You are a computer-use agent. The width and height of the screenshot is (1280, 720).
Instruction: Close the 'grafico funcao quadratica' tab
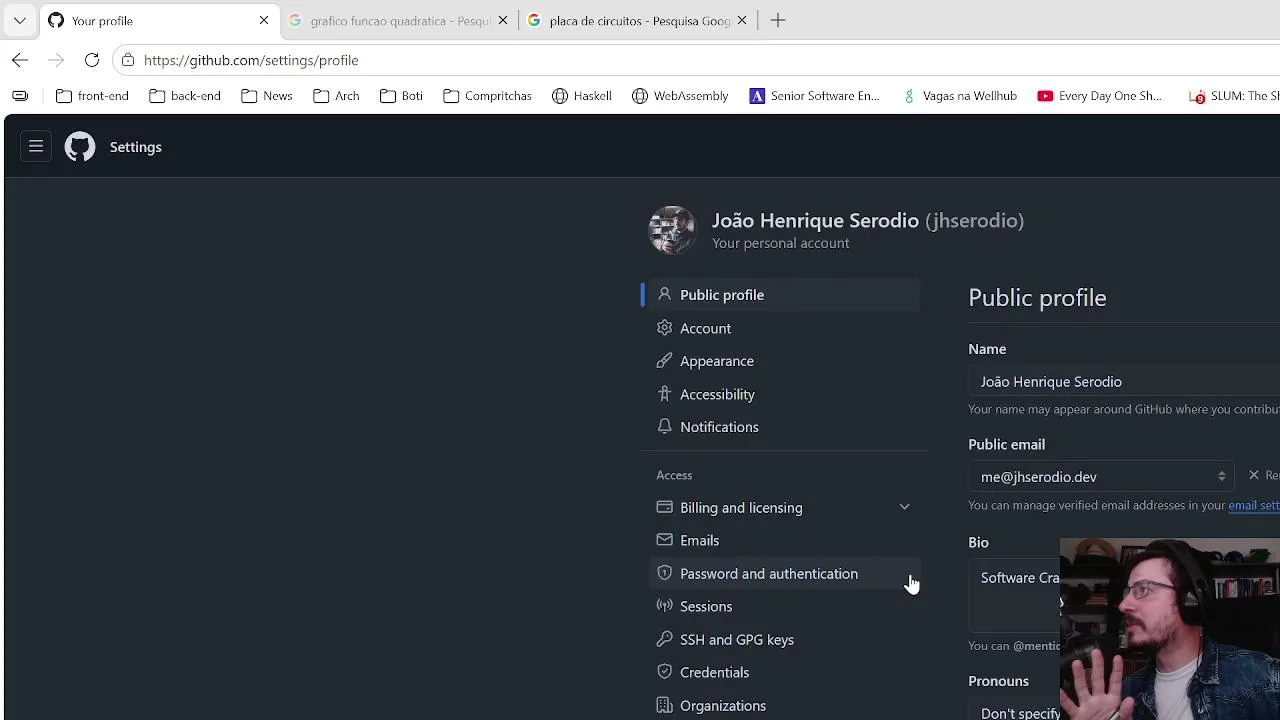[x=503, y=20]
